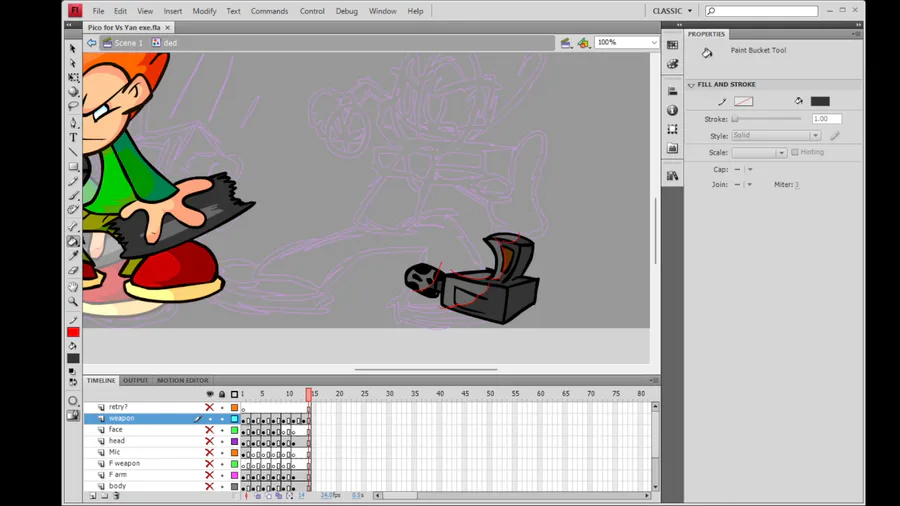Click the Miter value field
Image resolution: width=900 pixels, height=506 pixels.
click(x=797, y=185)
